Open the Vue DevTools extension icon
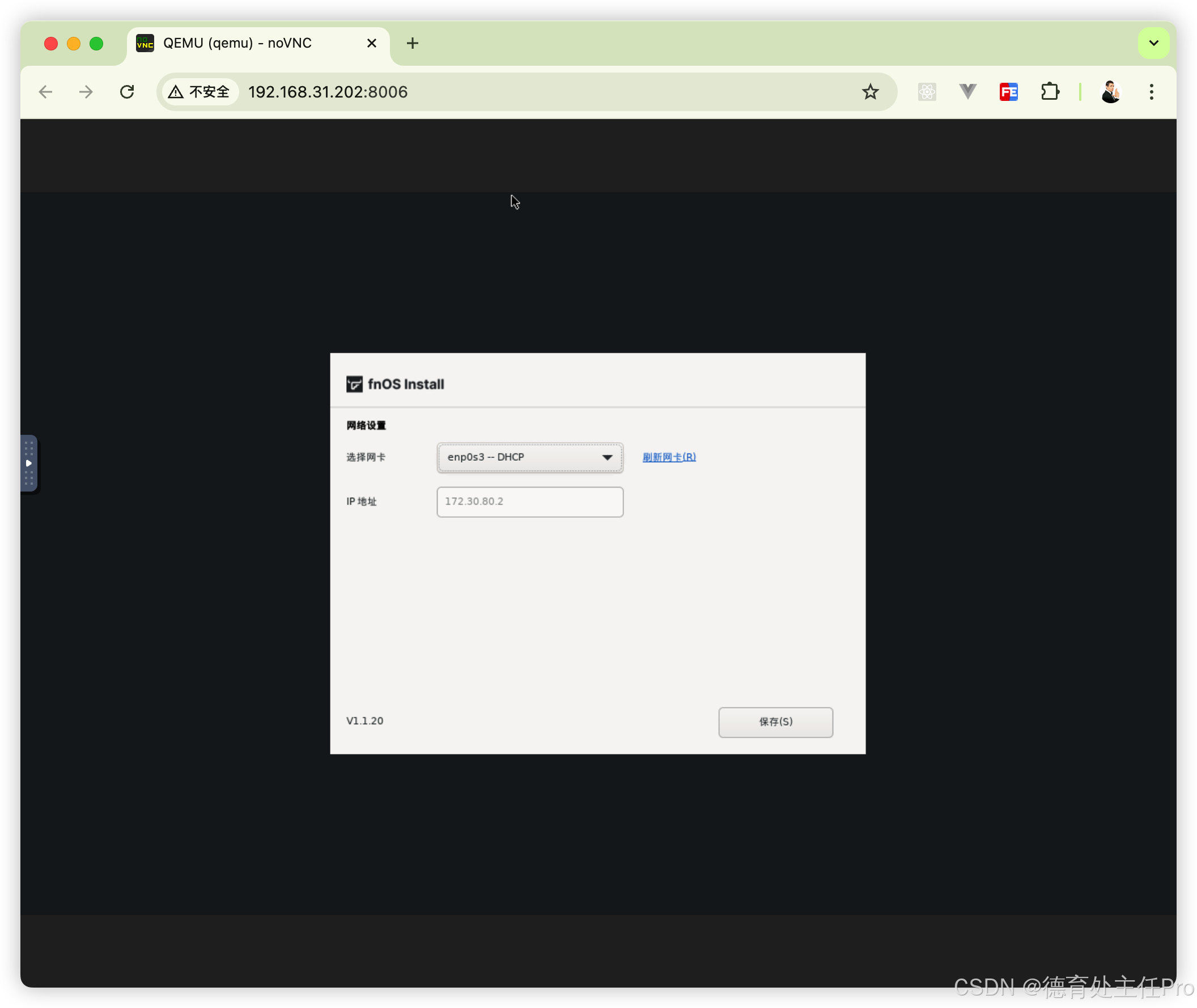This screenshot has height=1008, width=1197. [x=967, y=92]
